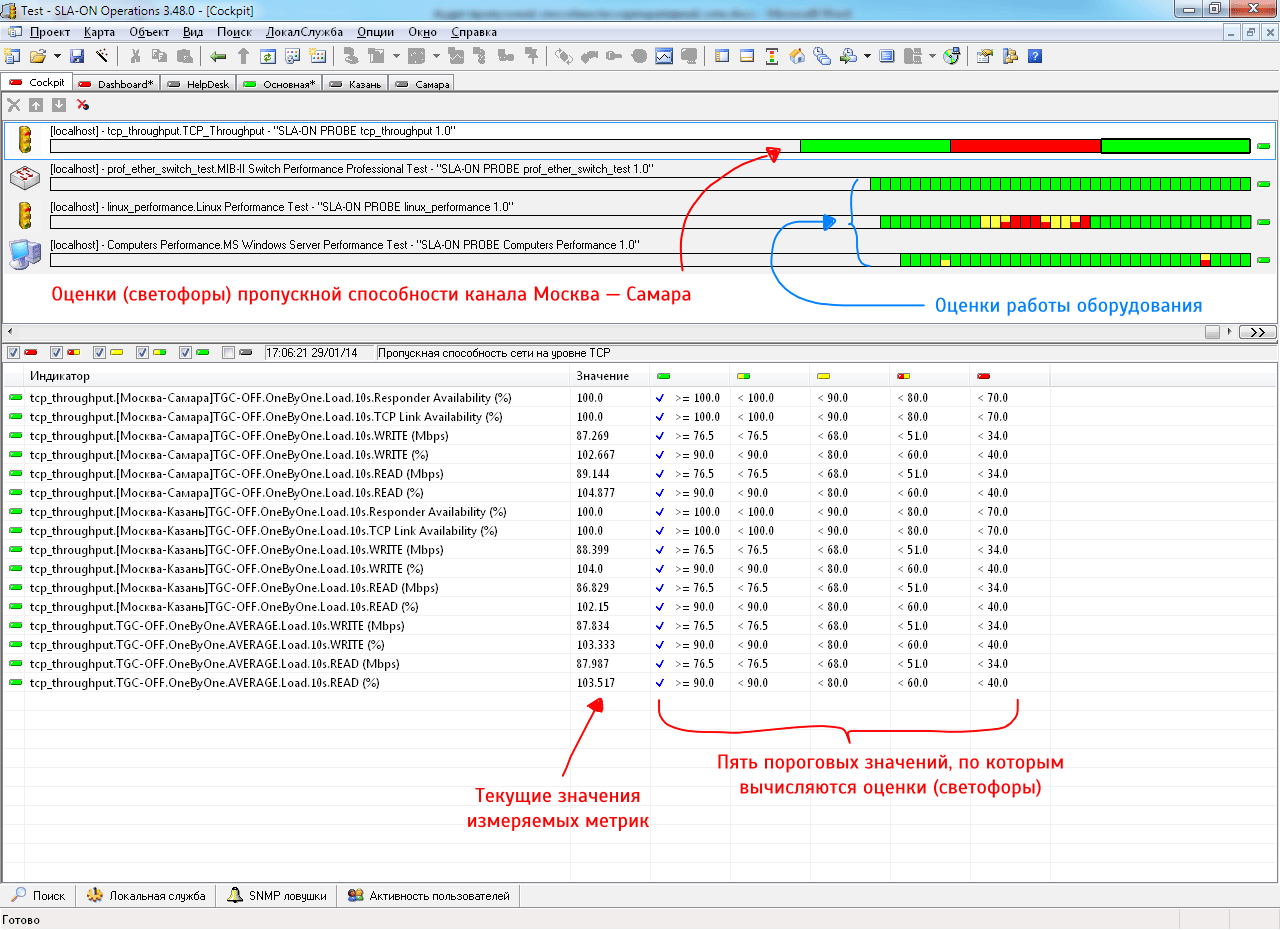Click the blue Help question mark icon
The height and width of the screenshot is (930, 1280).
click(1035, 56)
